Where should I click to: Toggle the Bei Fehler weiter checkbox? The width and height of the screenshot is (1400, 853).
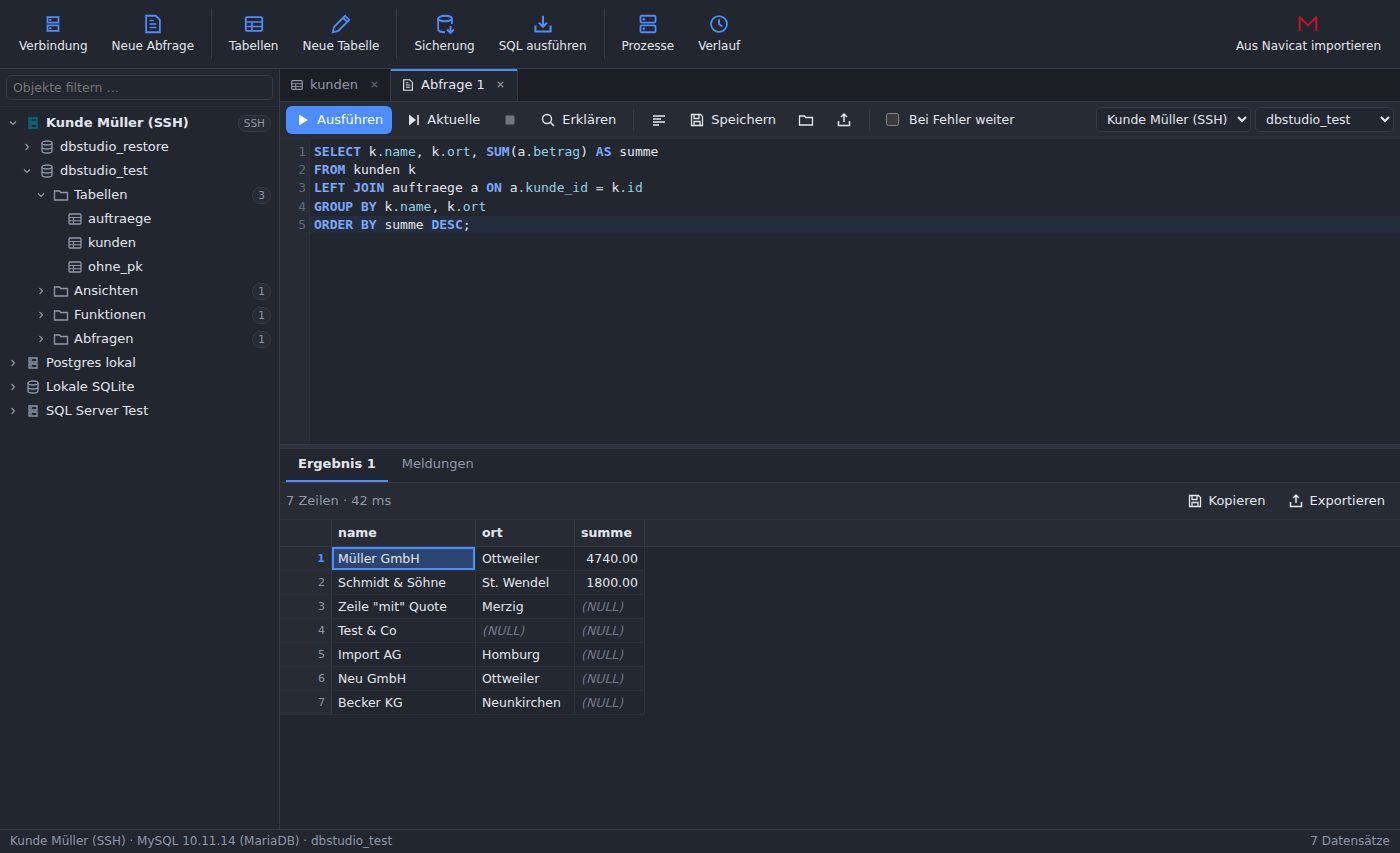point(893,120)
